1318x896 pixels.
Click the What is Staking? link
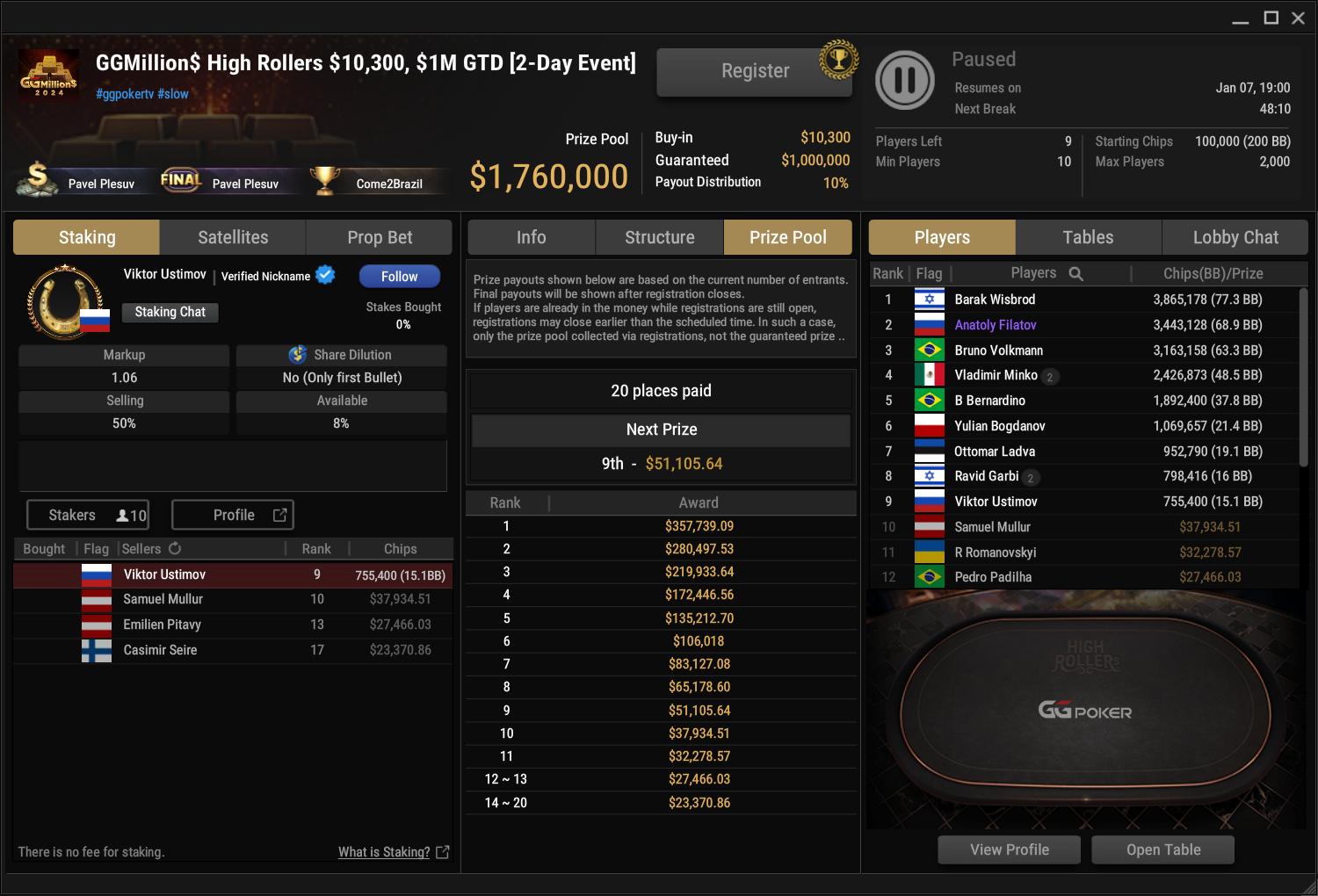[384, 852]
